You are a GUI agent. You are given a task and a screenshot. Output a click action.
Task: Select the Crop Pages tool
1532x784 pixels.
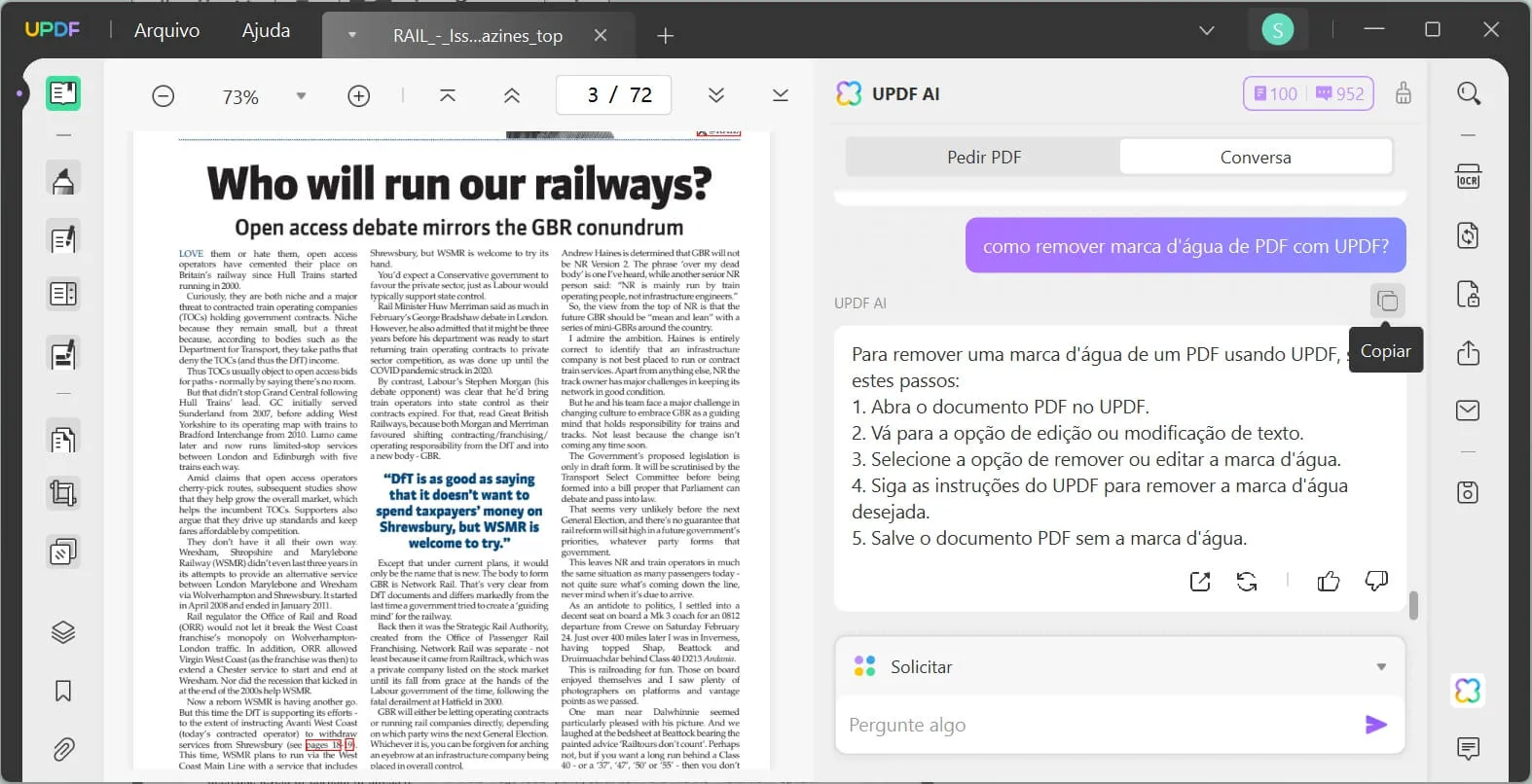[63, 494]
